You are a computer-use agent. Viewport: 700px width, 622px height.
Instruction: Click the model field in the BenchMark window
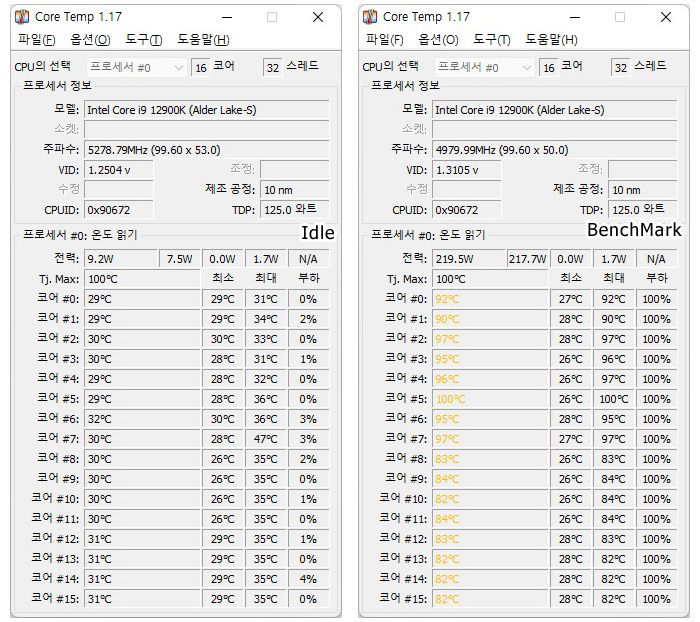point(555,110)
